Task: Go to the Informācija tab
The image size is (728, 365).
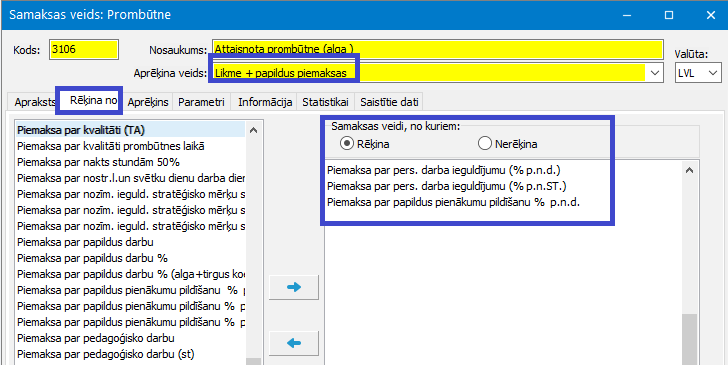Action: [265, 102]
